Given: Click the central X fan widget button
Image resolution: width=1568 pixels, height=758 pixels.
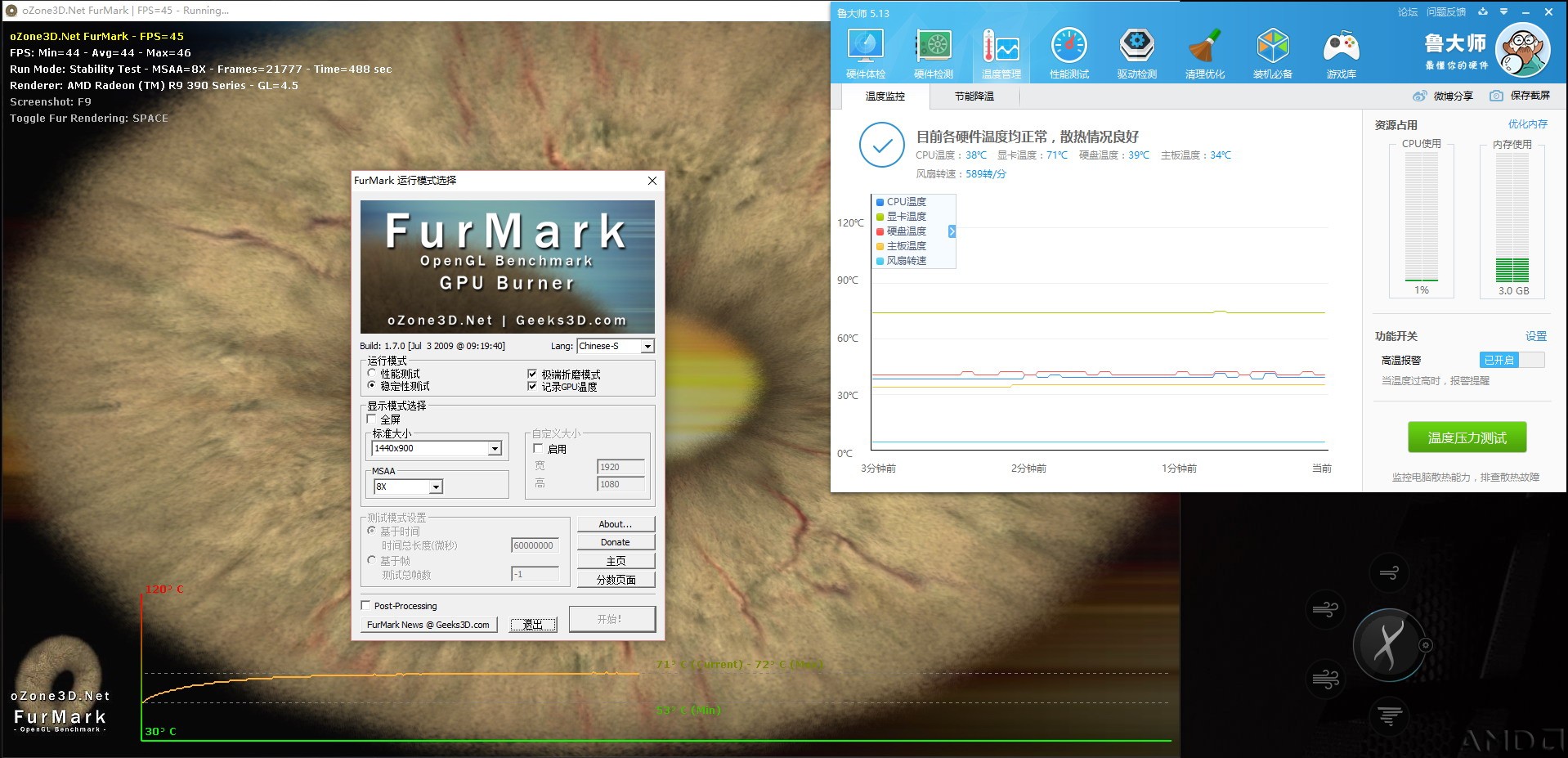Looking at the screenshot, I should point(1389,645).
